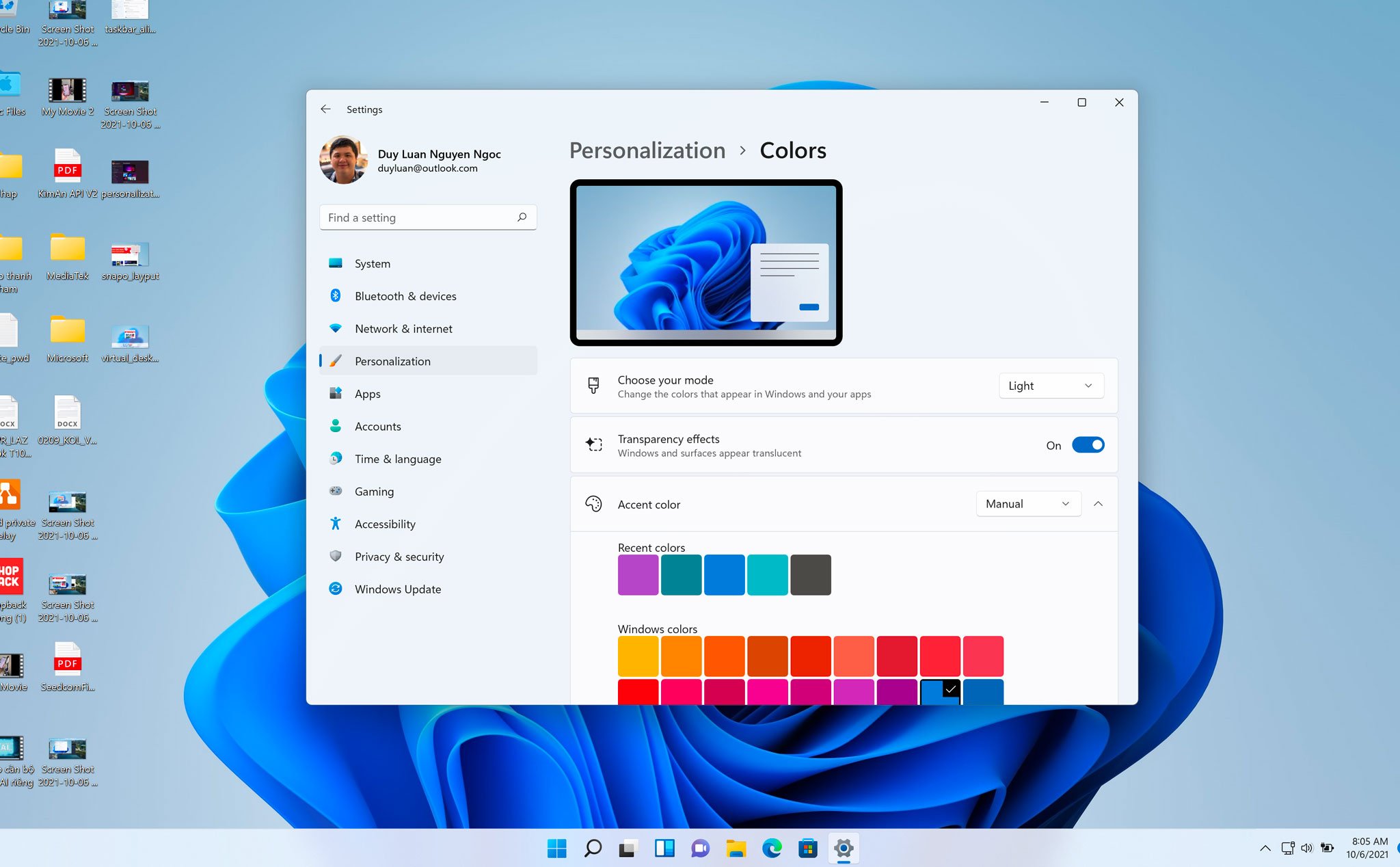
Task: Open the Privacy & security shield icon
Action: (336, 556)
